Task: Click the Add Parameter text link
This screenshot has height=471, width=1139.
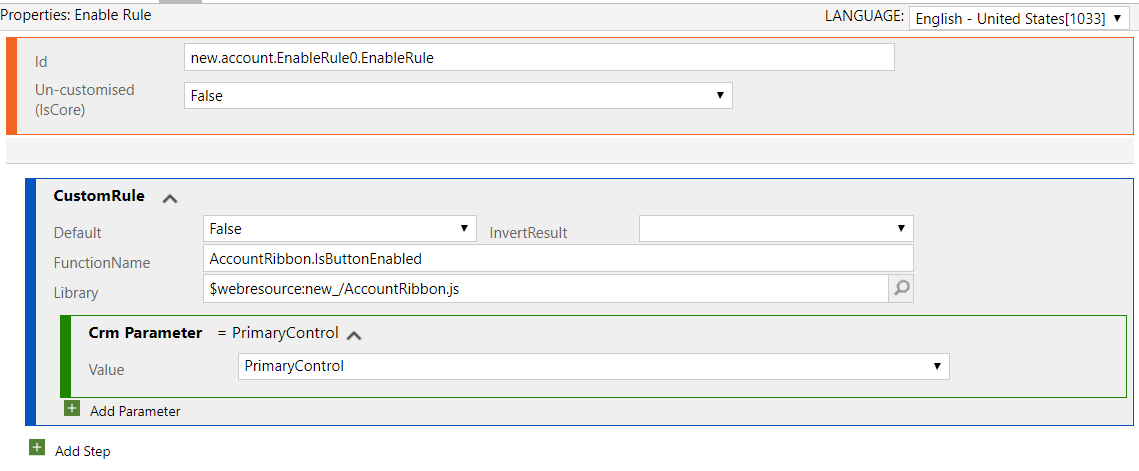Action: point(135,411)
